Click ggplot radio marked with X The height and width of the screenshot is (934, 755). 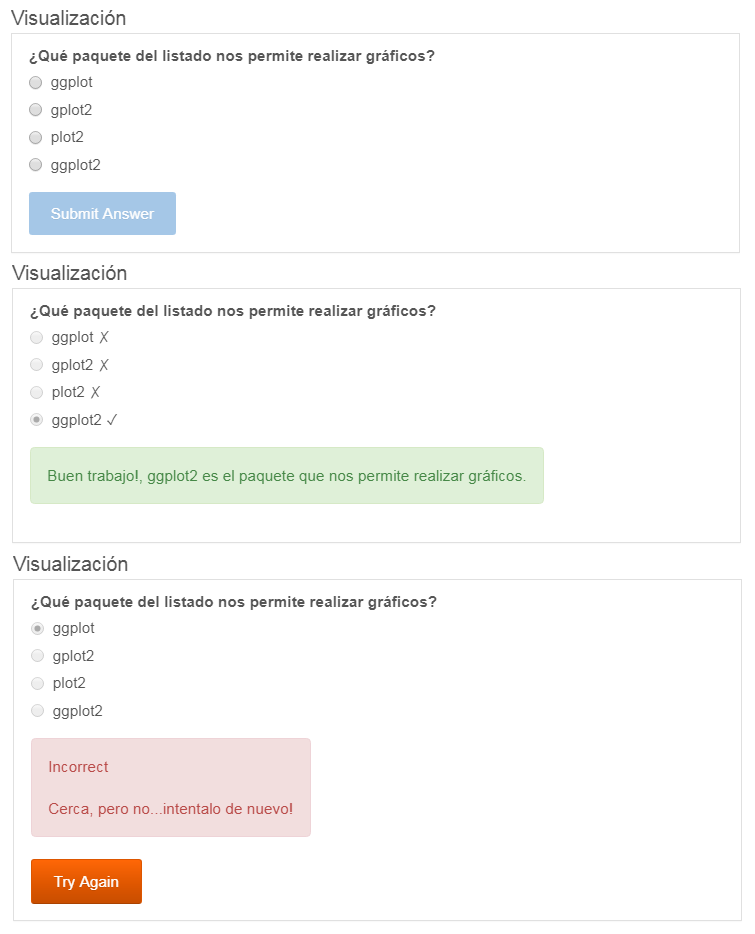[36, 337]
